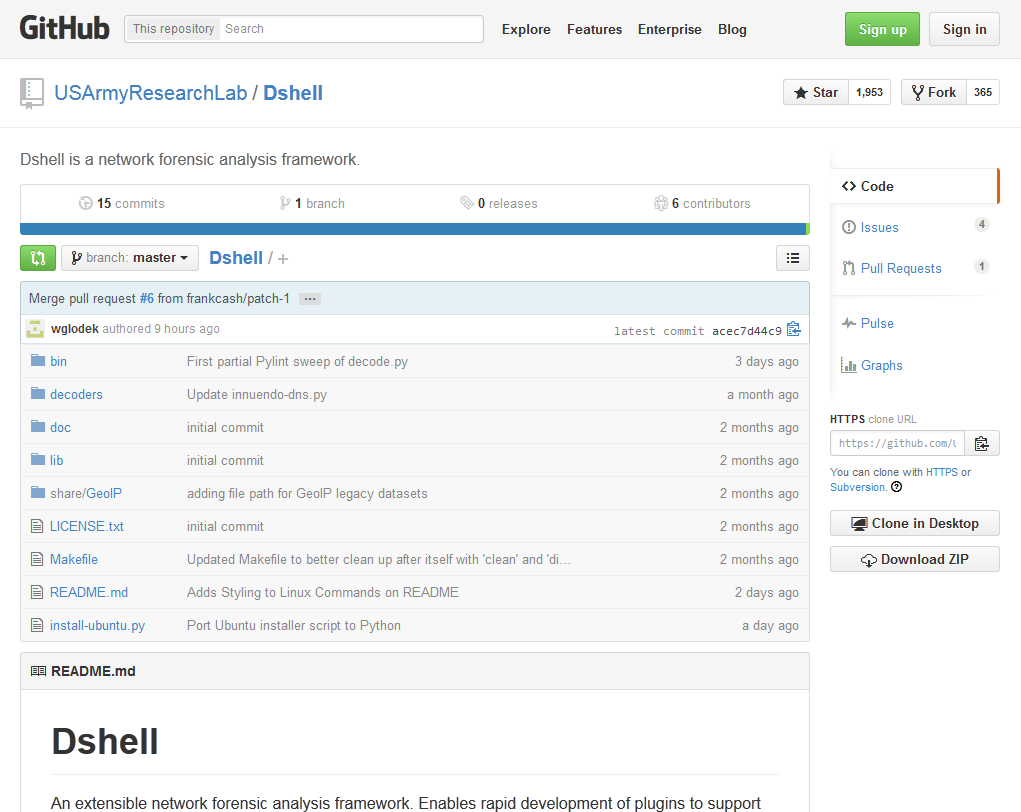This screenshot has height=812, width=1021.
Task: Click the Pull Requests icon in sidebar
Action: point(848,268)
